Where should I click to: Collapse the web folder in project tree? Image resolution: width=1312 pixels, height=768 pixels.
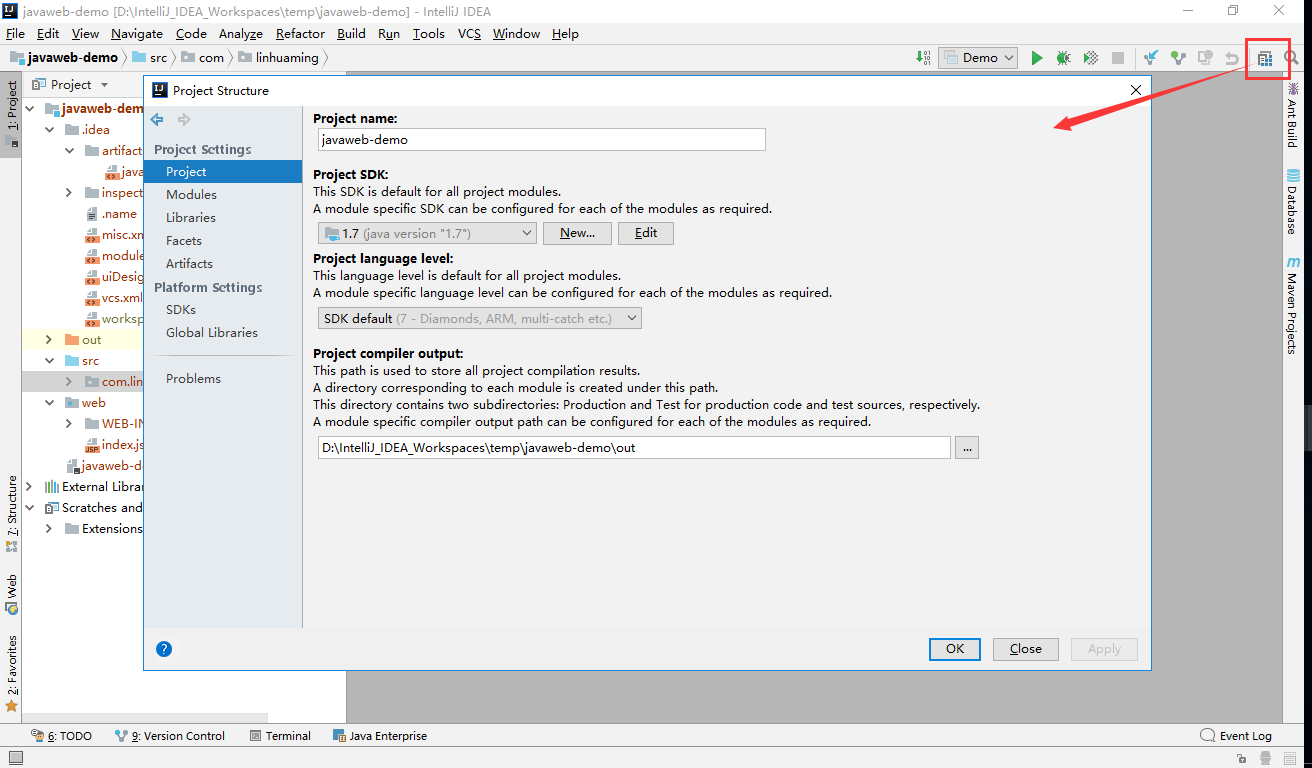click(49, 403)
